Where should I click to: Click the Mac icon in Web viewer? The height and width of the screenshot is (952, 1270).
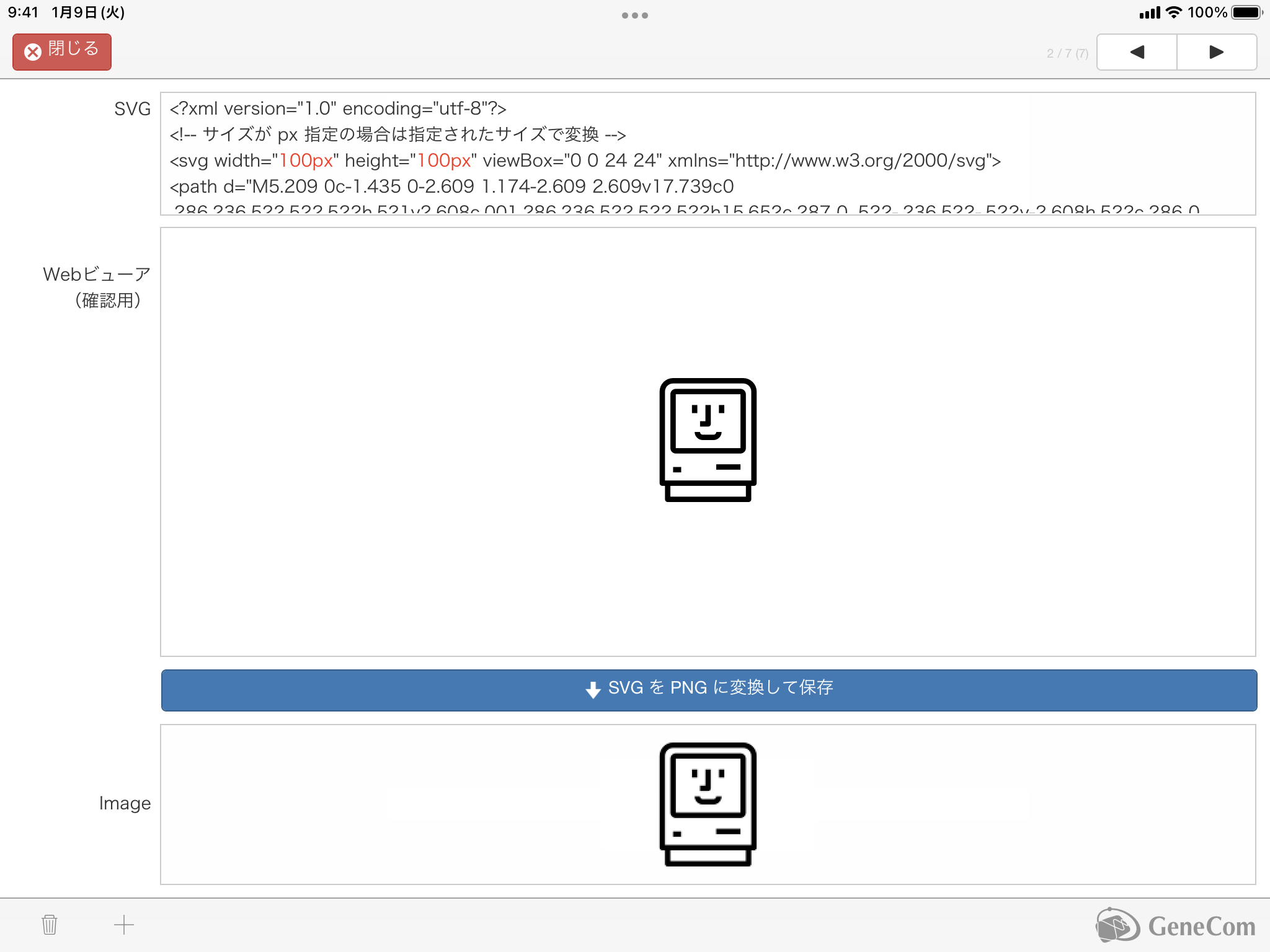(x=708, y=440)
